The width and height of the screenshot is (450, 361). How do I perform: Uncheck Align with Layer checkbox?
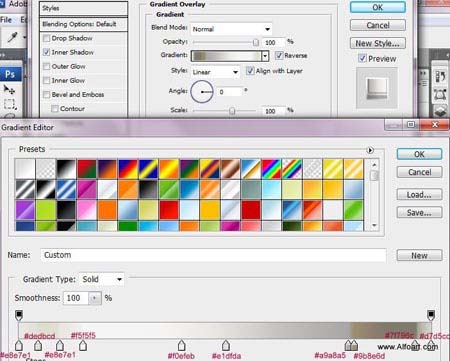(250, 71)
